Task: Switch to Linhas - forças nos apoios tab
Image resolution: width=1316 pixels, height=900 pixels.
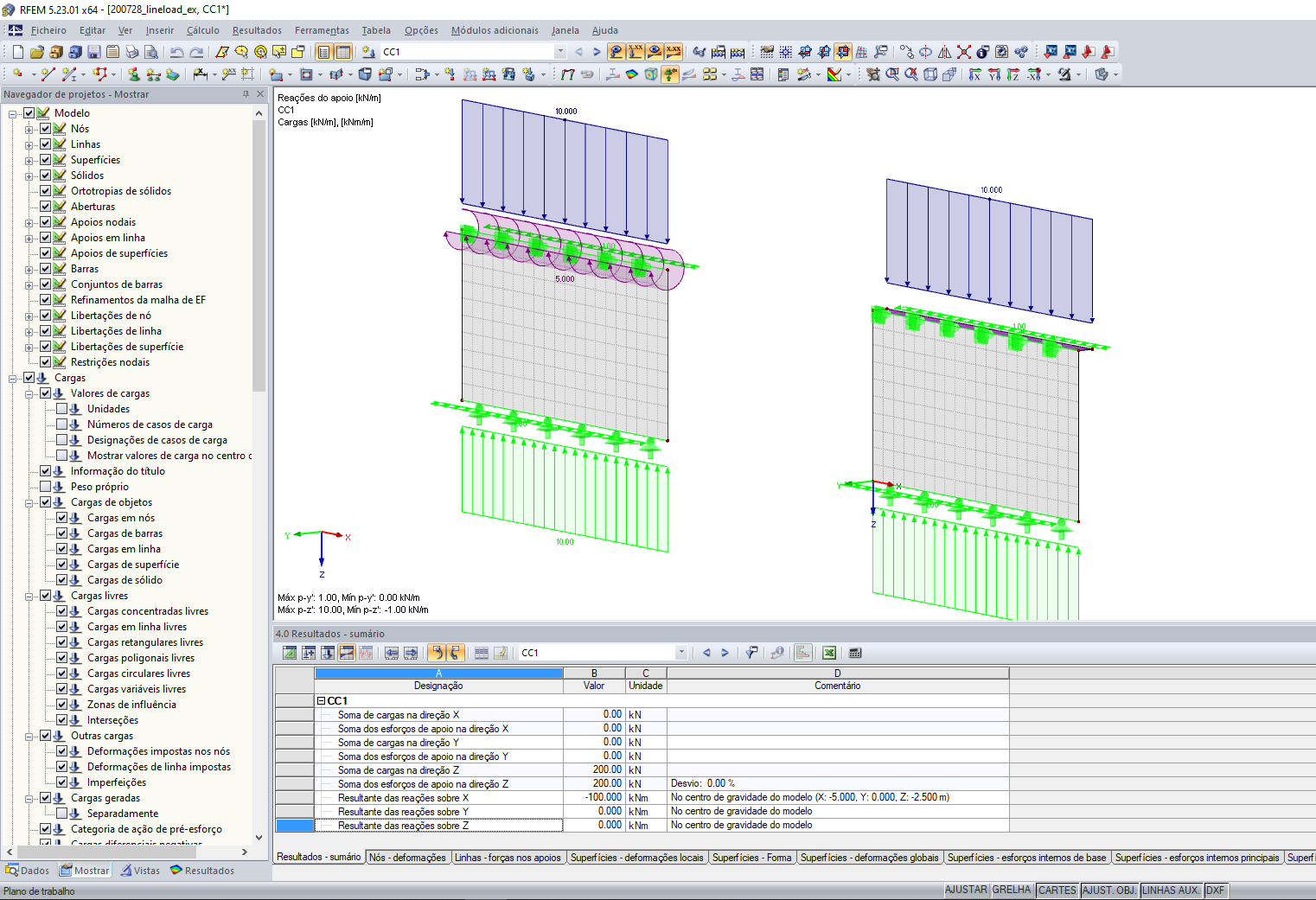Action: (x=508, y=858)
